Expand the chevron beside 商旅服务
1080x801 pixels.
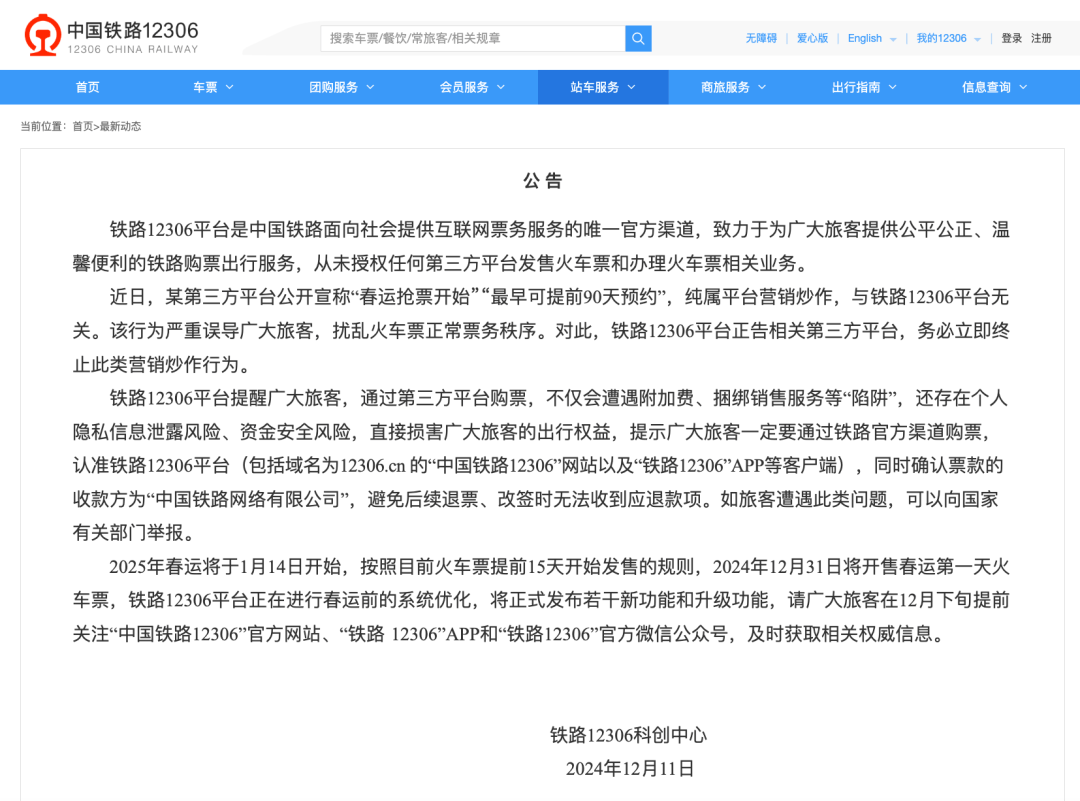[762, 87]
